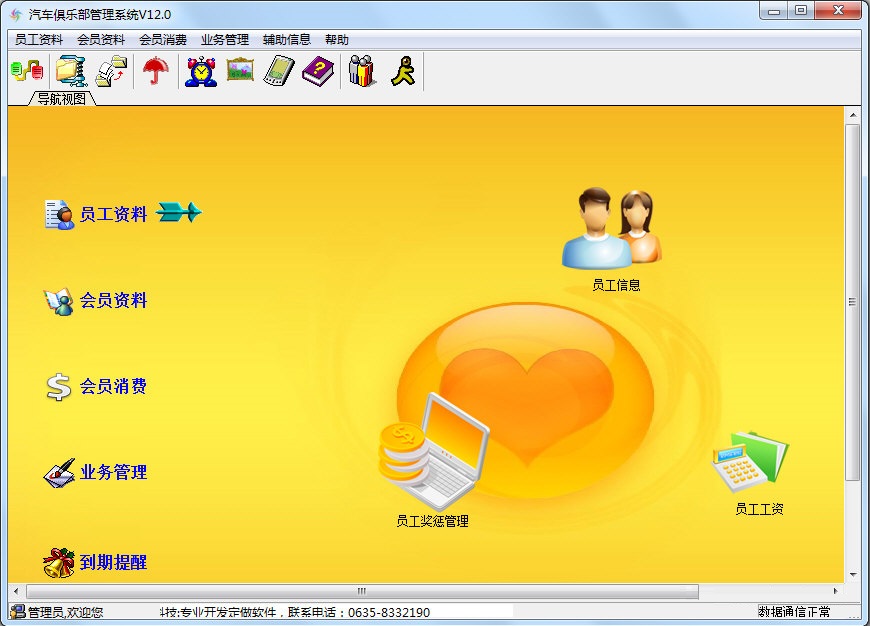Screen dimensions: 870x626
Task: Open the picture frame toolbar icon
Action: coord(240,70)
